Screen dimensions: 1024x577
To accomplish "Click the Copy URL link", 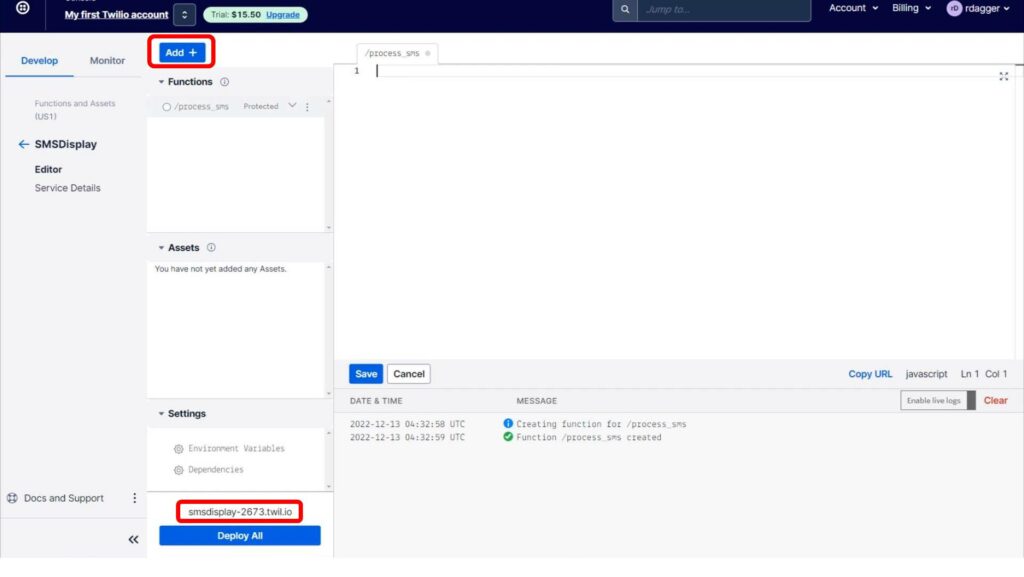I will coord(870,374).
